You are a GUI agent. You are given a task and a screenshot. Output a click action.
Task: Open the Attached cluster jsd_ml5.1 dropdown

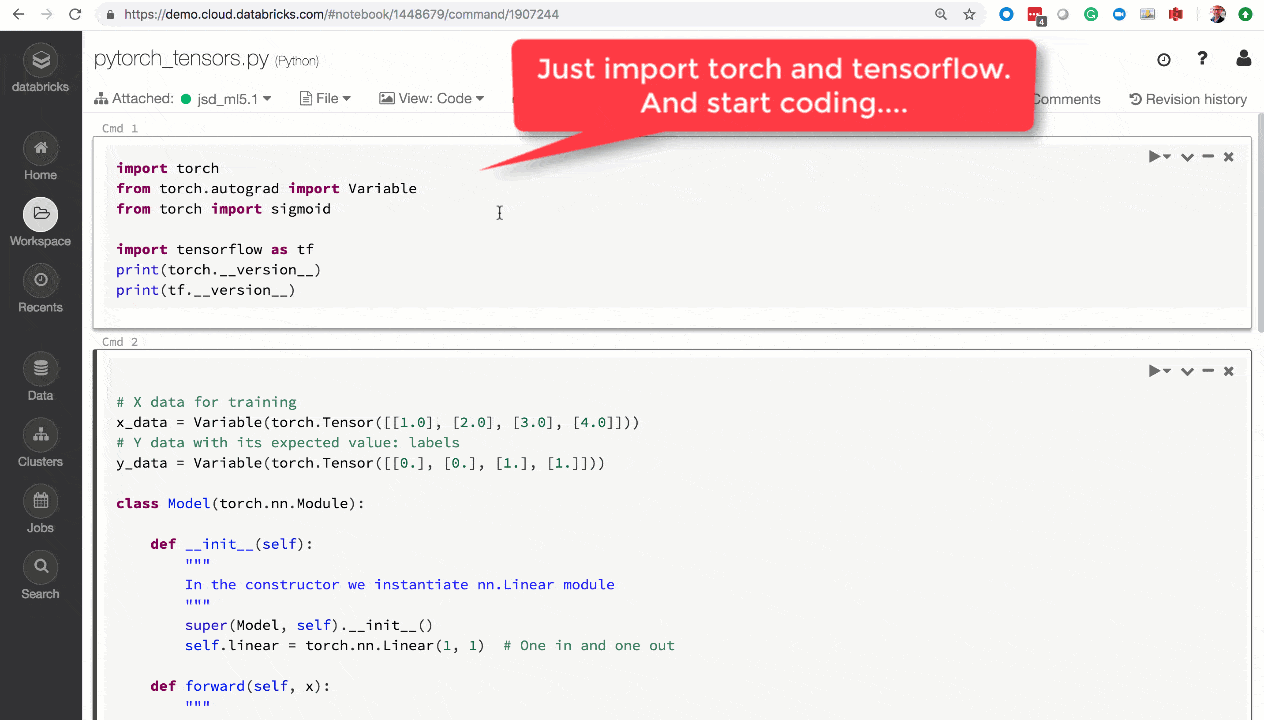pos(183,99)
